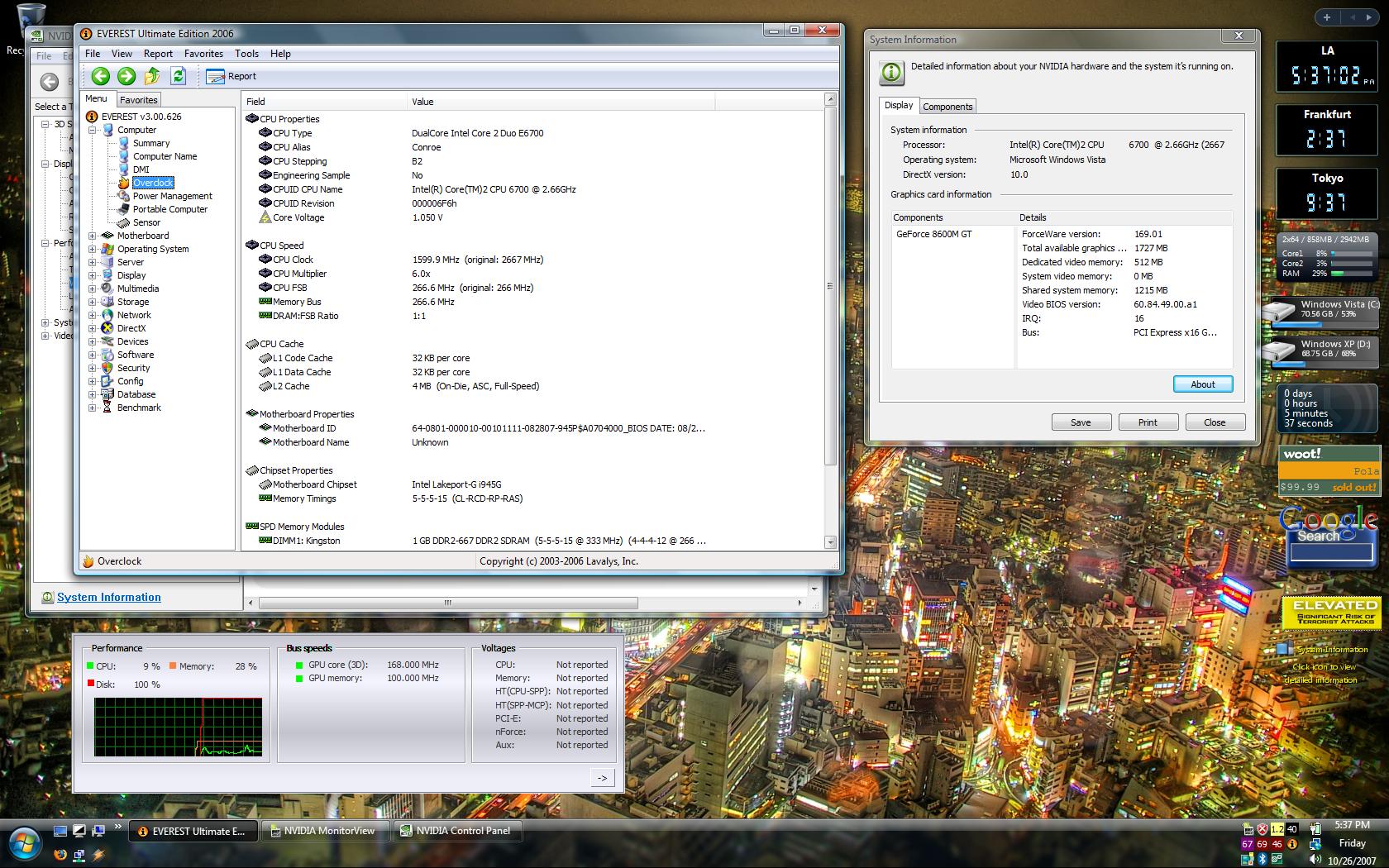Switch to EVEREST Ultimate taskbar button
The height and width of the screenshot is (868, 1389).
193,831
